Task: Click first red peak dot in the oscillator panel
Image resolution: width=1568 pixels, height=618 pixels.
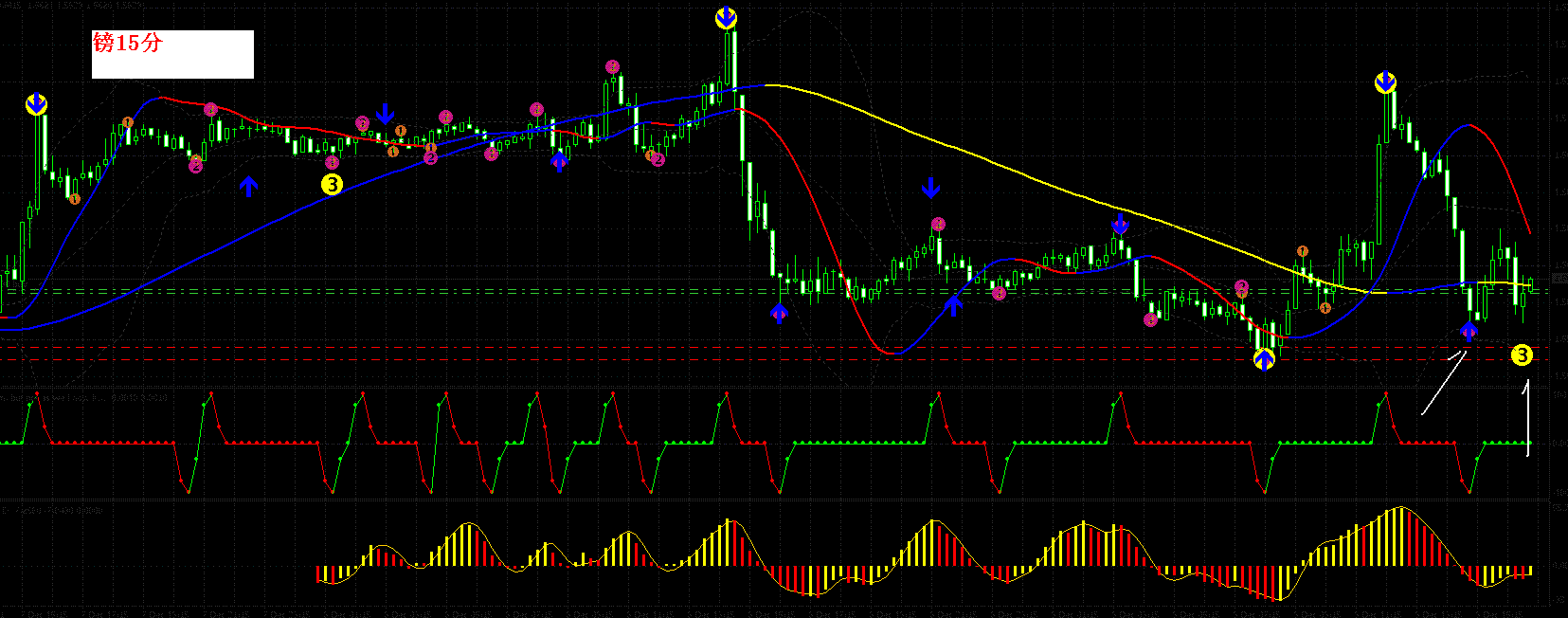Action: coord(37,393)
